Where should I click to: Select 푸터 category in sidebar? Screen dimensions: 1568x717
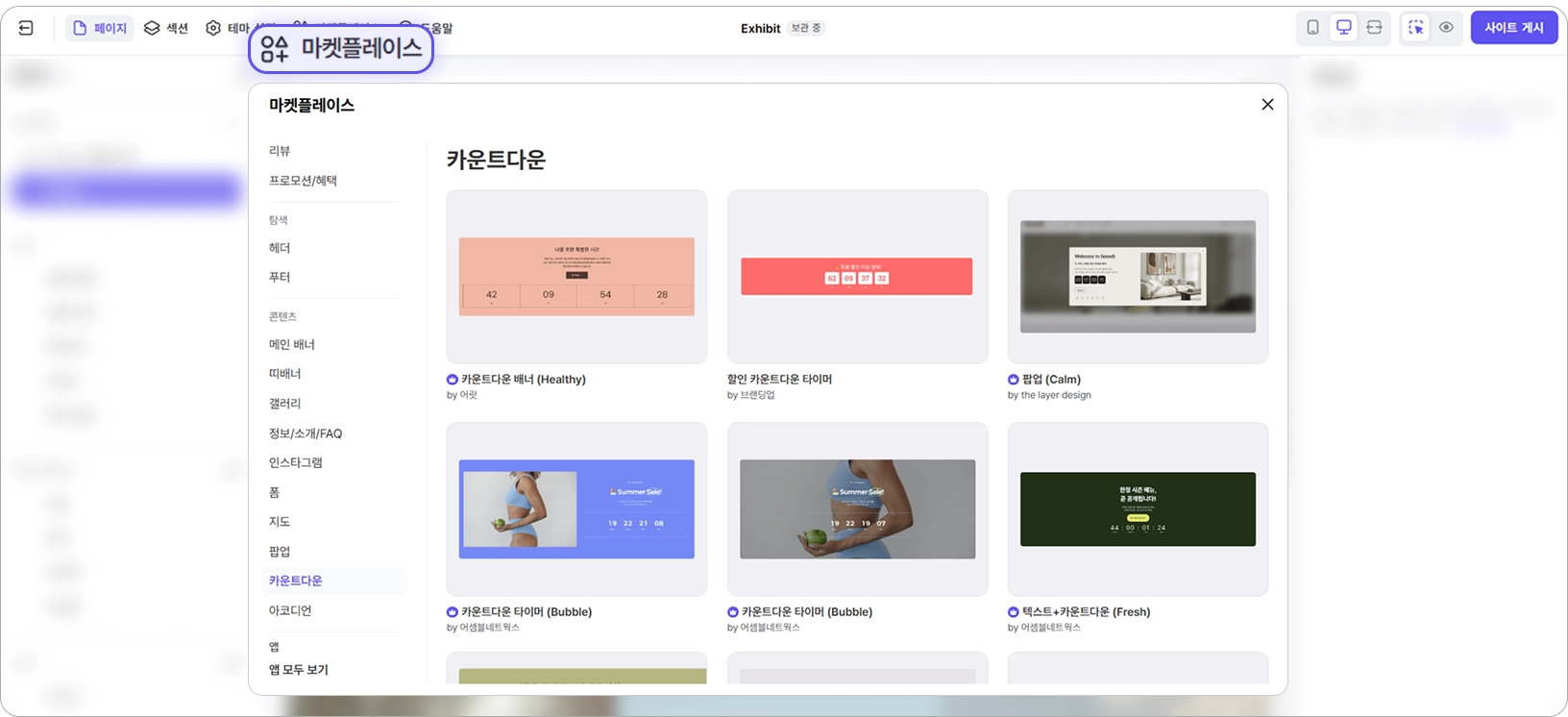click(x=280, y=277)
